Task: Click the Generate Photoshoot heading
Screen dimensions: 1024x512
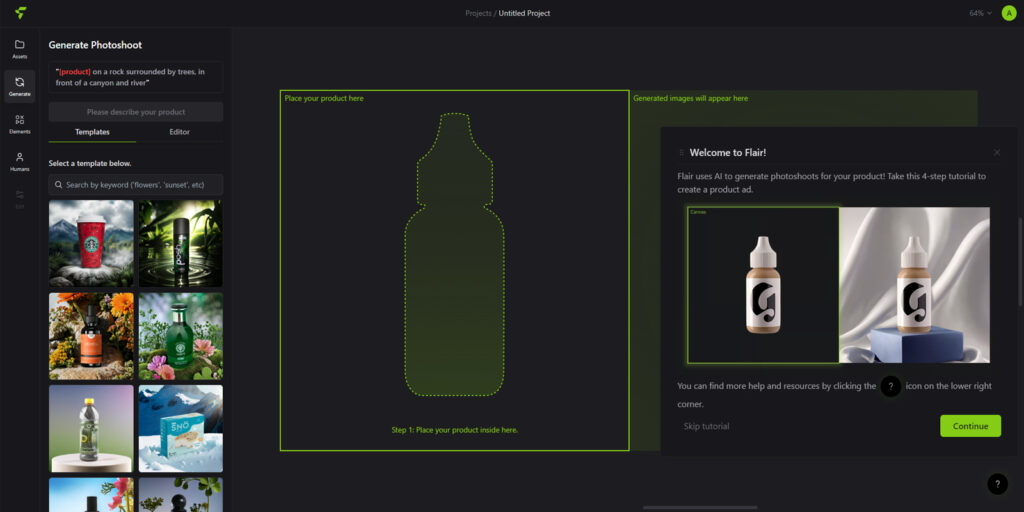Action: 95,45
